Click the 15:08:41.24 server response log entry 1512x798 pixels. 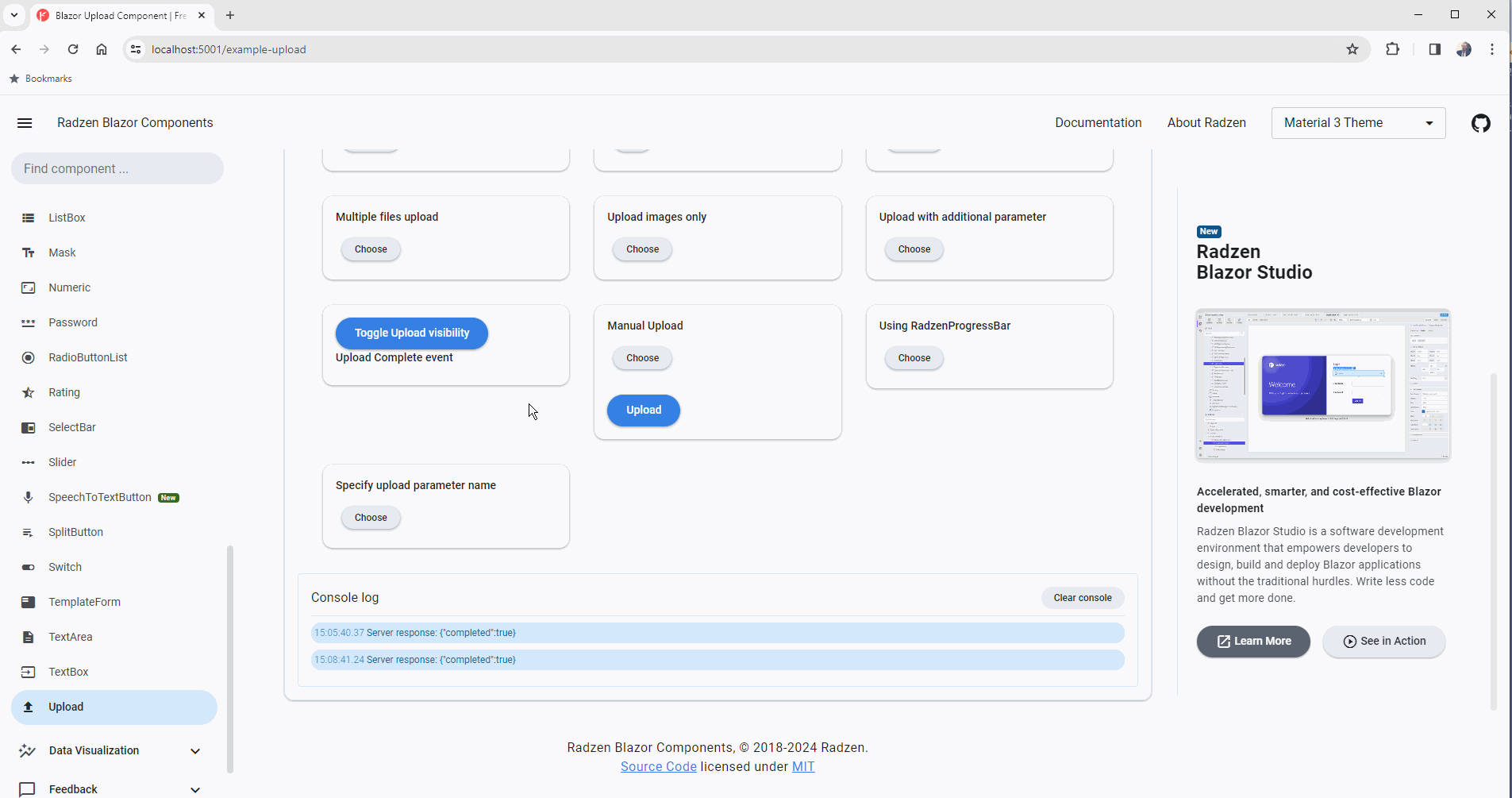718,660
